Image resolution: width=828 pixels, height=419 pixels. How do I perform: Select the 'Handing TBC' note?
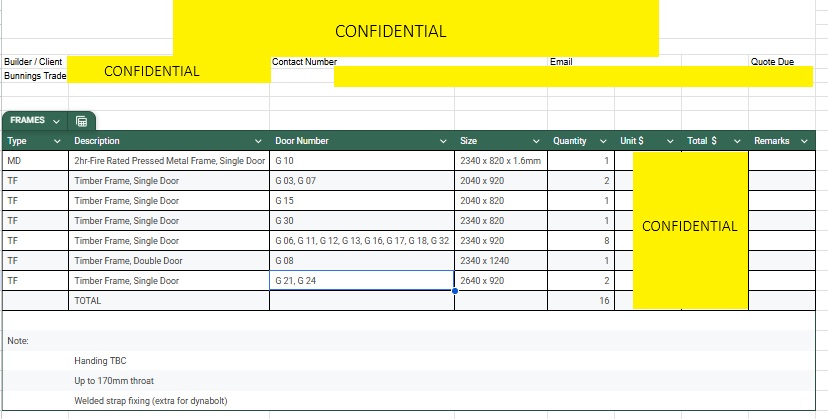click(x=169, y=361)
